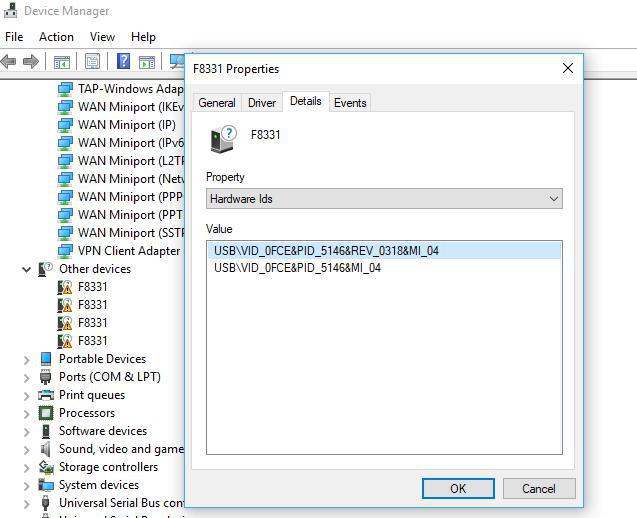This screenshot has width=637, height=518.
Task: Expand the Print queues category
Action: 26,395
